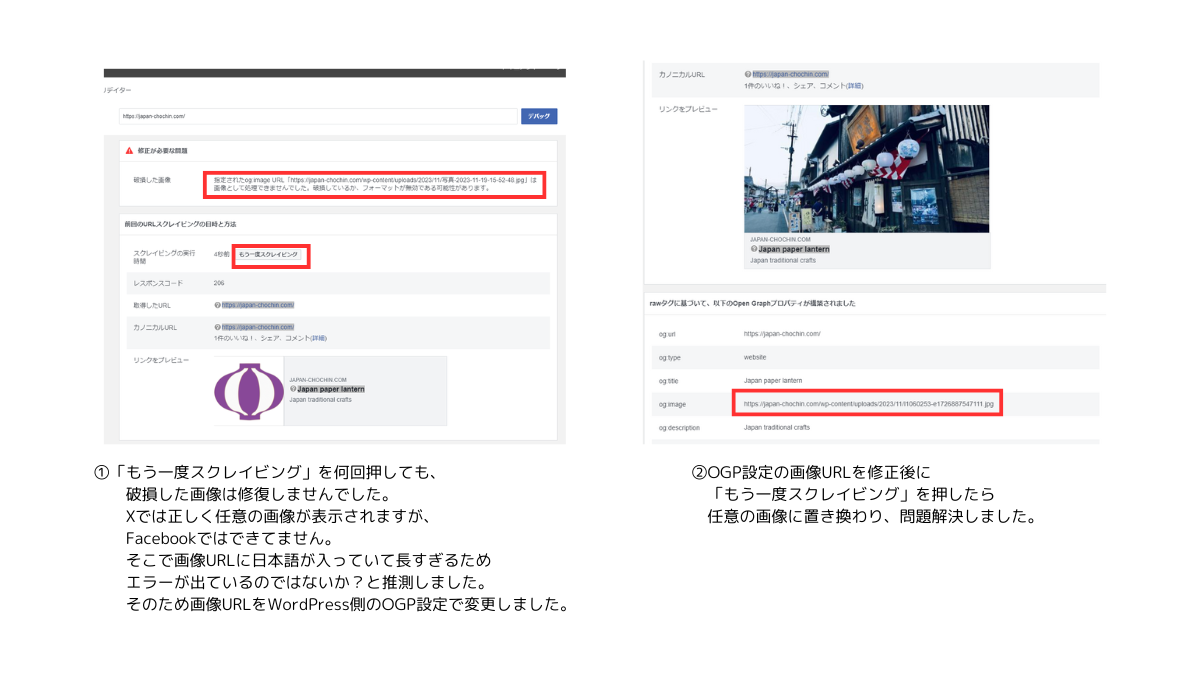The height and width of the screenshot is (675, 1200).
Task: Open the (詳細) link above the street photo
Action: 855,86
